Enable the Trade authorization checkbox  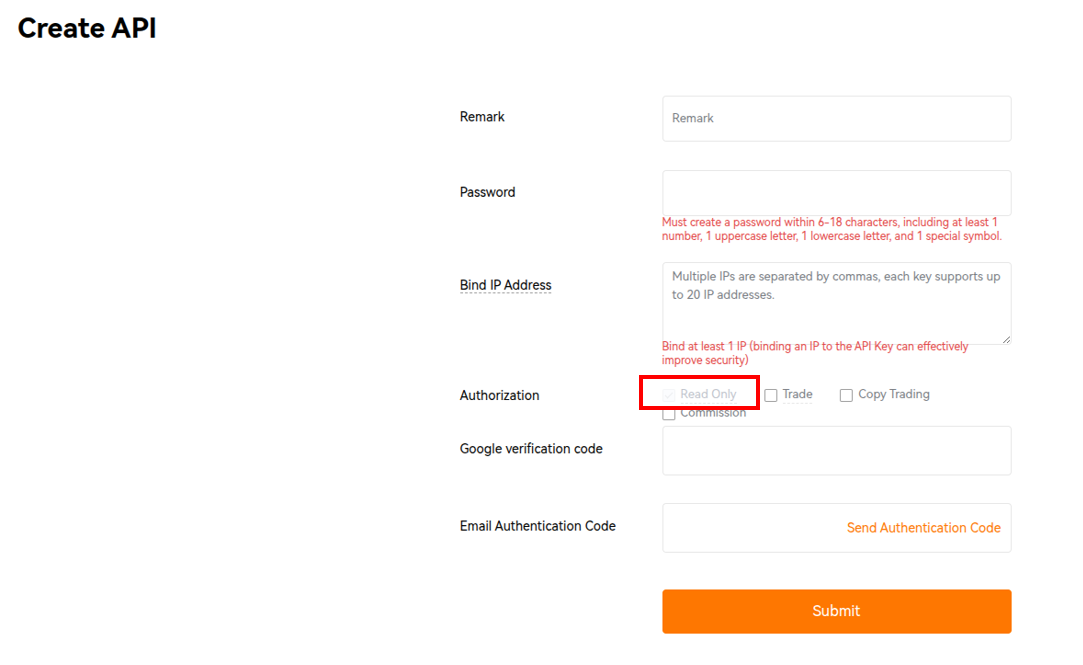[771, 395]
